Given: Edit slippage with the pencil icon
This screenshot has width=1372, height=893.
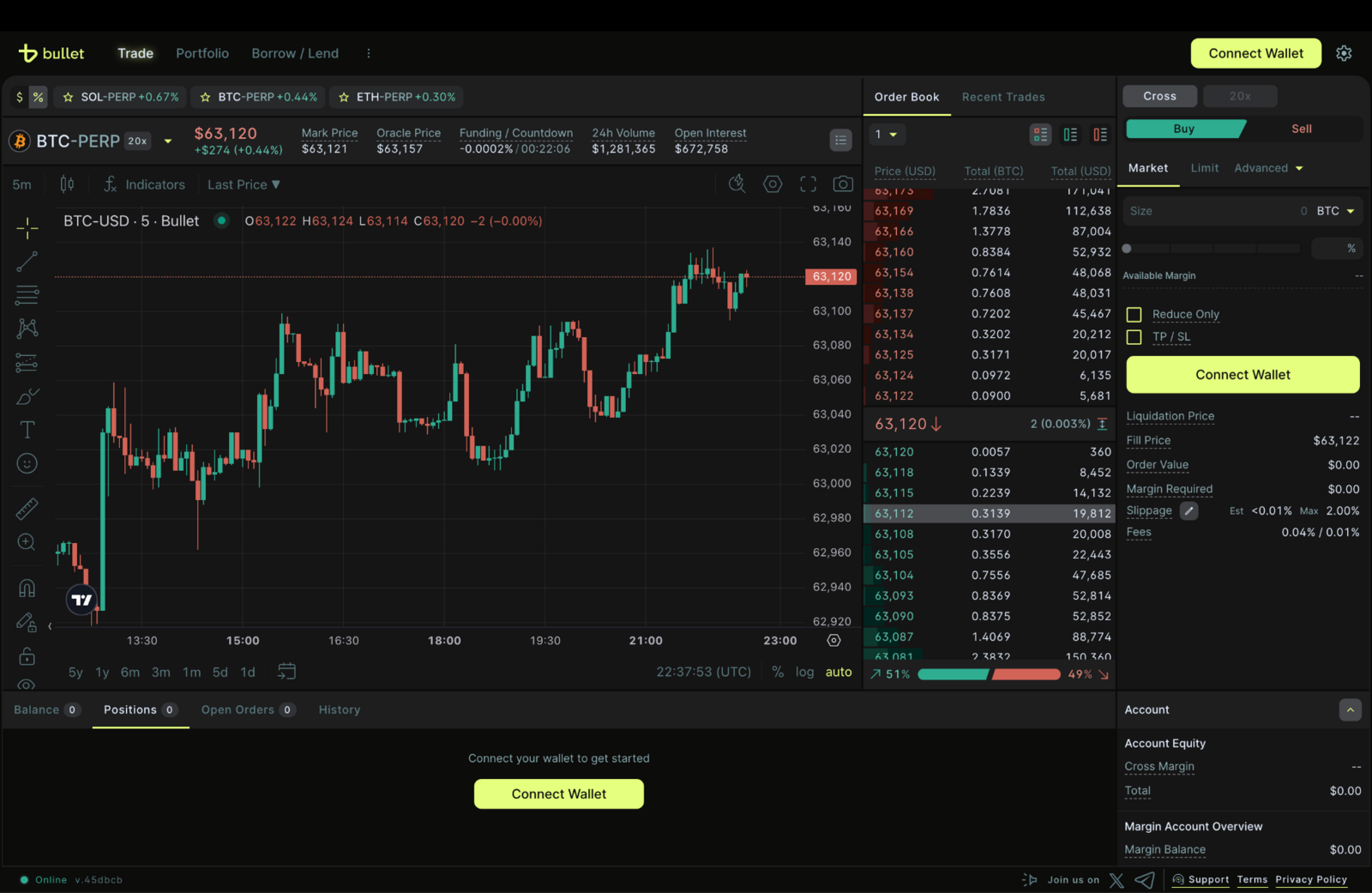Looking at the screenshot, I should pyautogui.click(x=1188, y=510).
